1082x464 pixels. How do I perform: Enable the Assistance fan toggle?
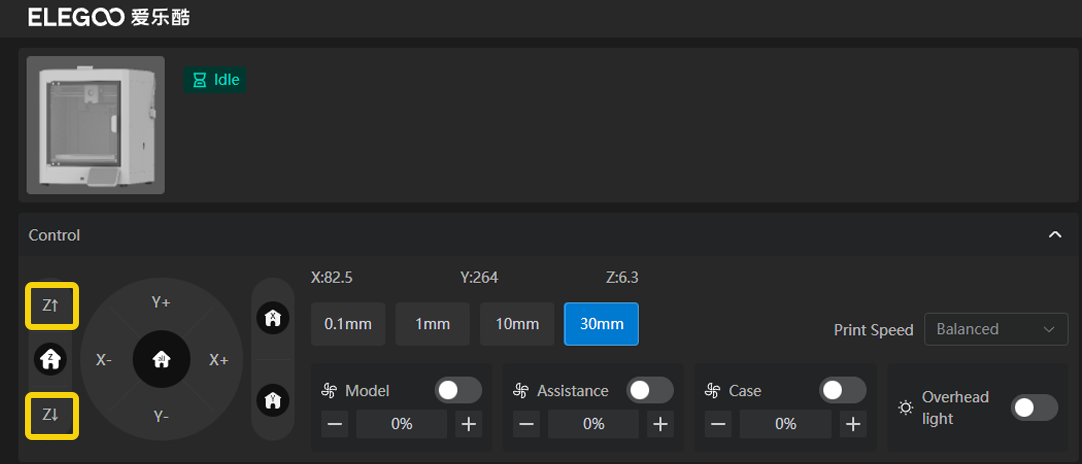coord(650,390)
